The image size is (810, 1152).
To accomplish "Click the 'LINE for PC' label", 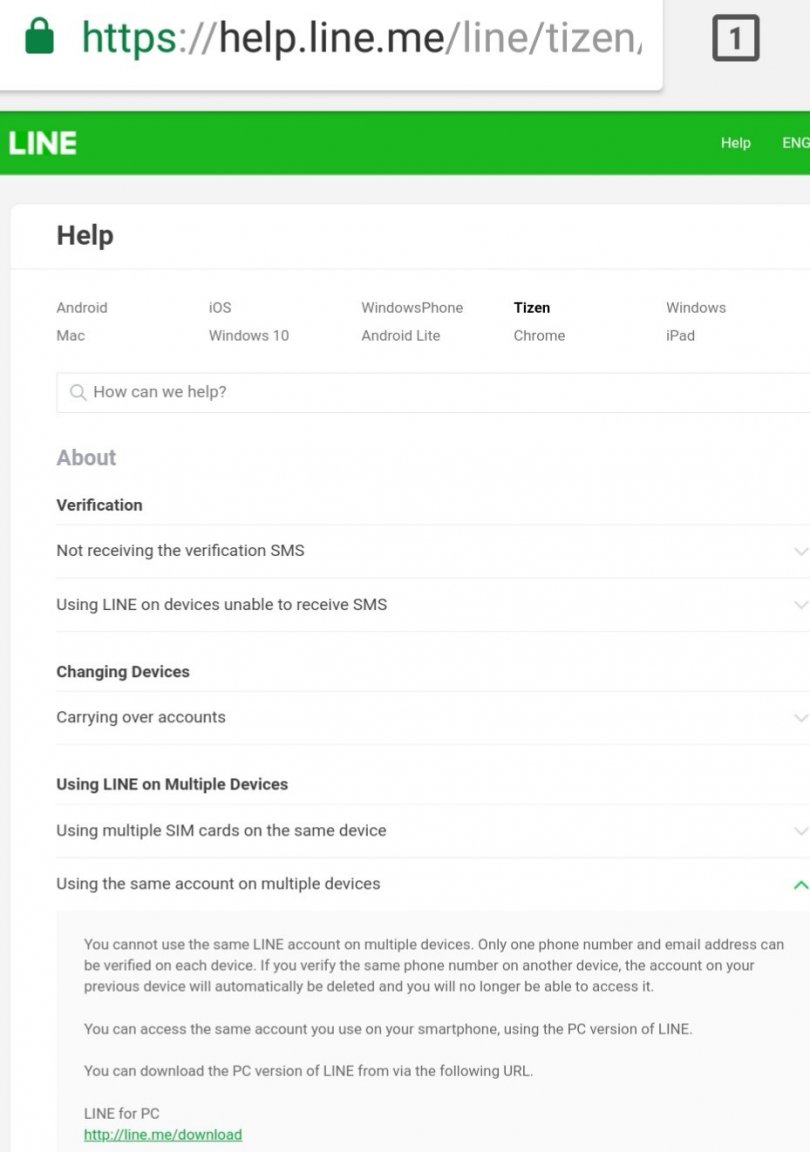I will (x=121, y=1113).
